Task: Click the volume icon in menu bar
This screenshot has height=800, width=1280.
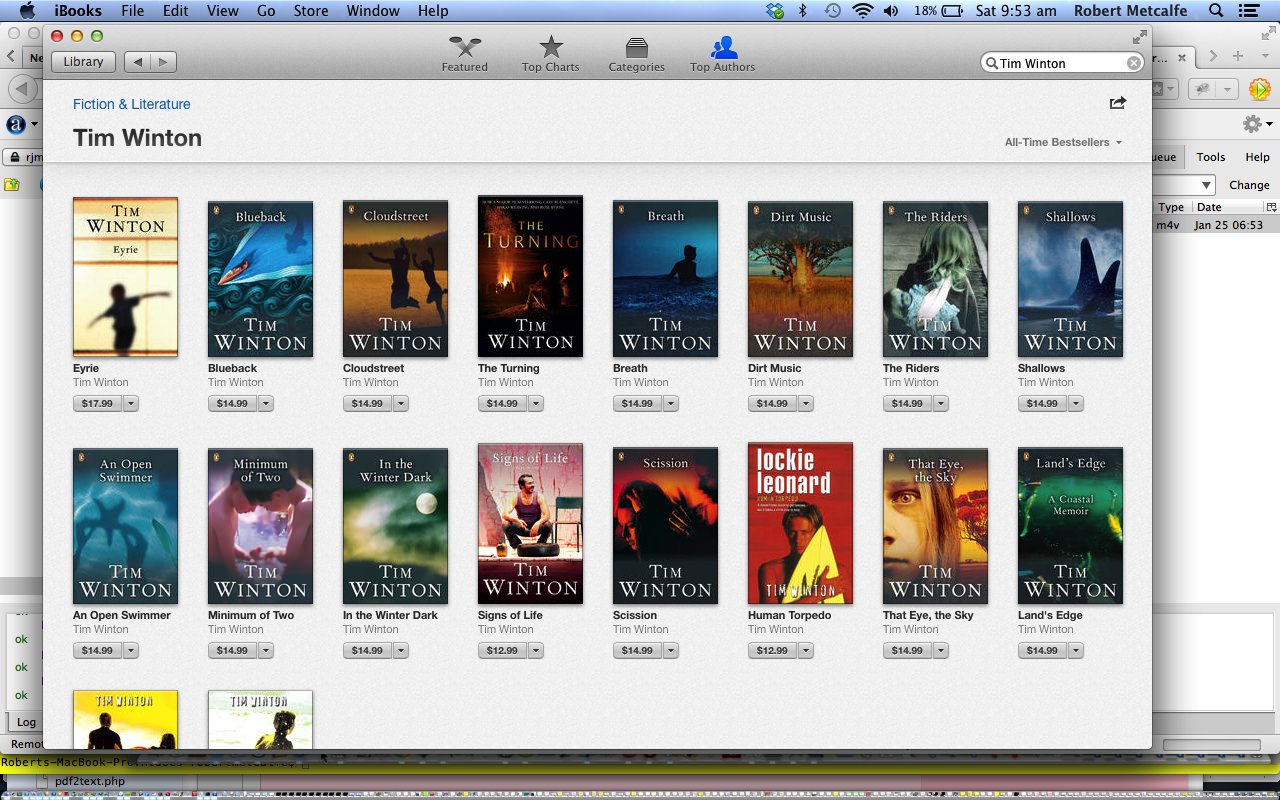Action: (x=891, y=11)
